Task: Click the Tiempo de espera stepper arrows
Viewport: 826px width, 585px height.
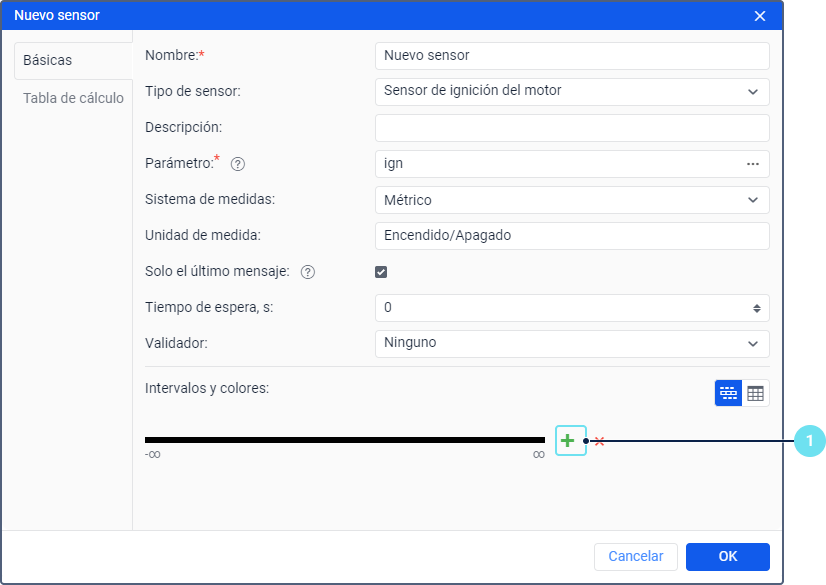Action: click(x=756, y=309)
